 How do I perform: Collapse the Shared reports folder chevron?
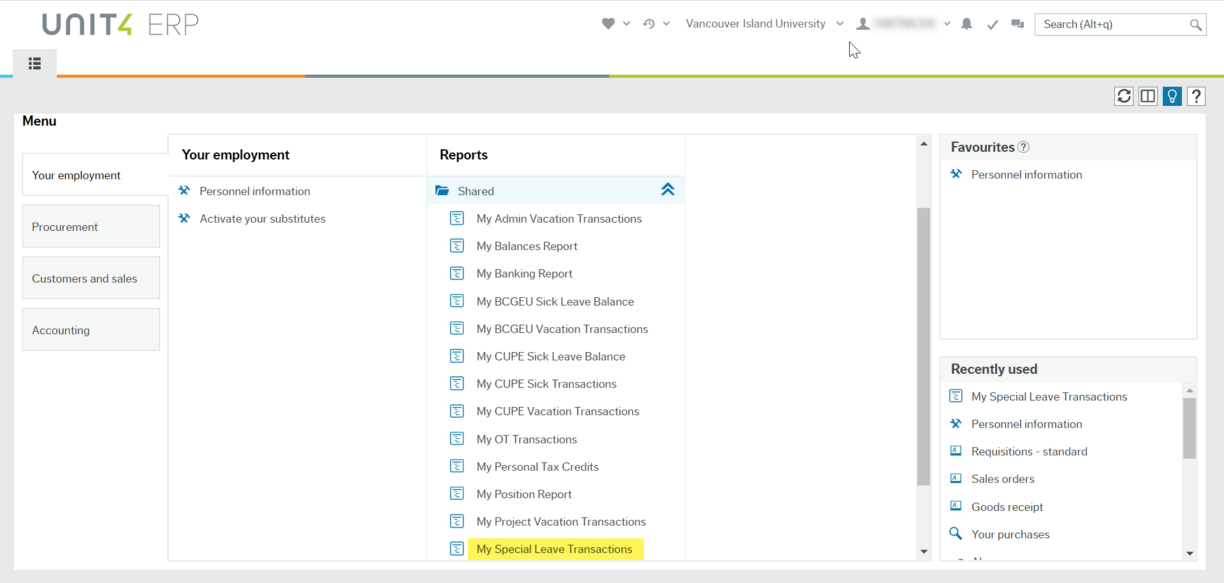(x=668, y=189)
